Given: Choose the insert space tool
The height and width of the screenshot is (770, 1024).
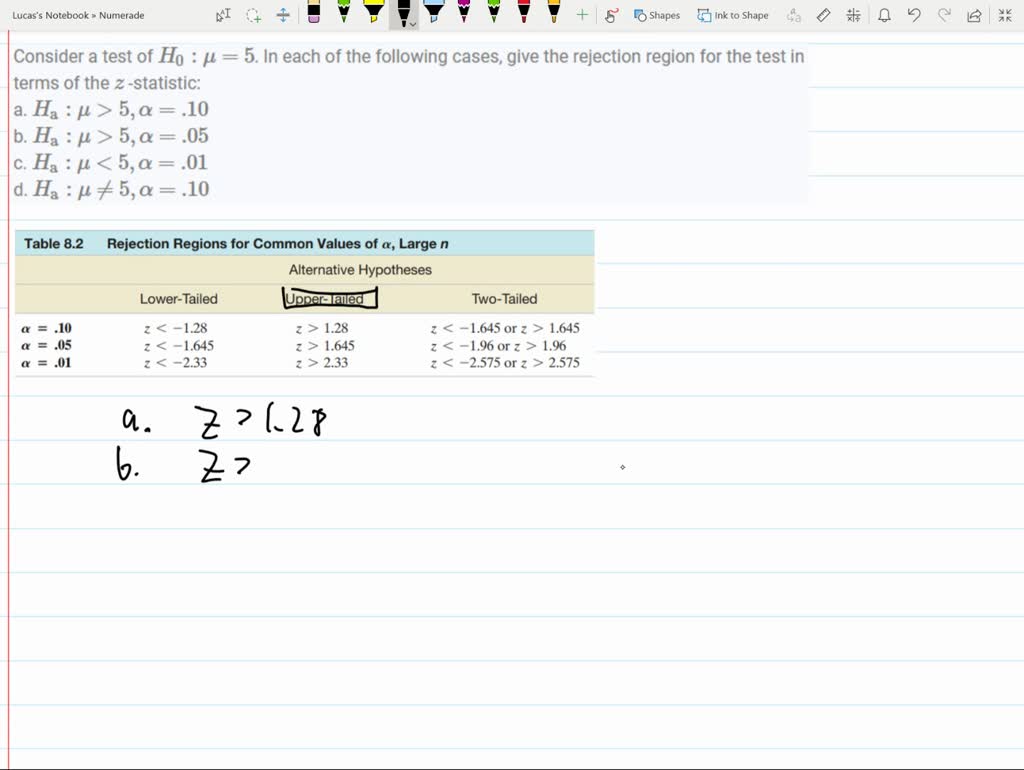Looking at the screenshot, I should click(283, 15).
